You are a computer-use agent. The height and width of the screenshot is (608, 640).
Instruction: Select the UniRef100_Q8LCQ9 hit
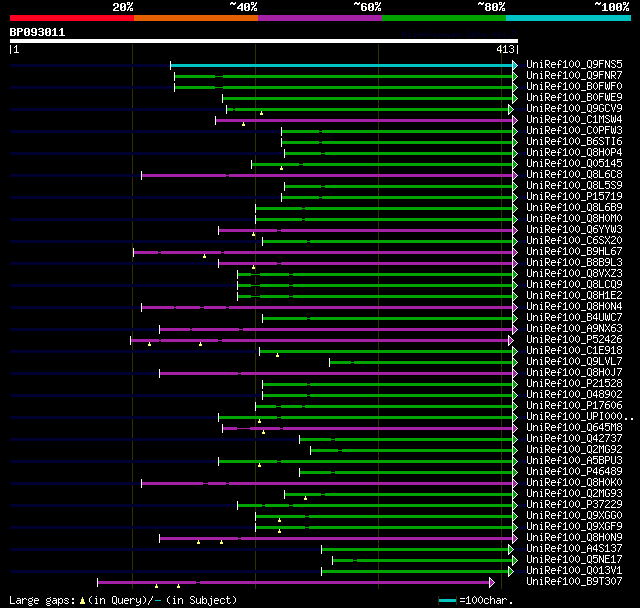[x=574, y=285]
